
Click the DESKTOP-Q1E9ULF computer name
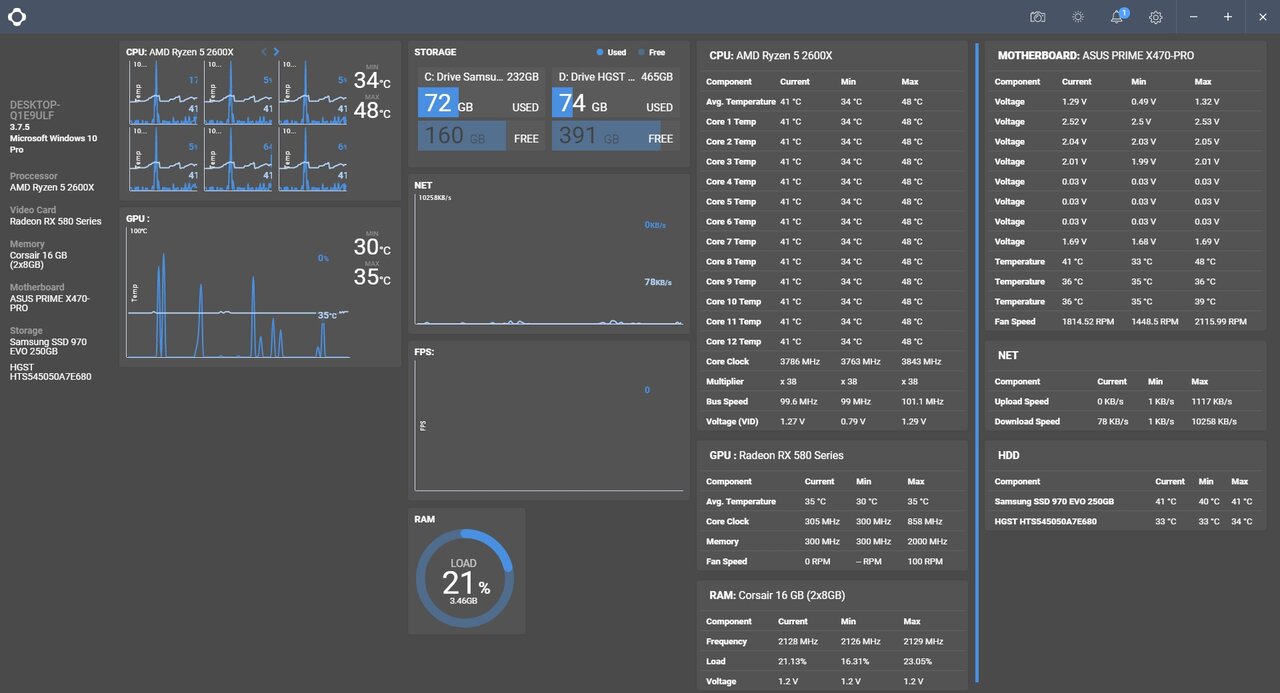(x=35, y=109)
